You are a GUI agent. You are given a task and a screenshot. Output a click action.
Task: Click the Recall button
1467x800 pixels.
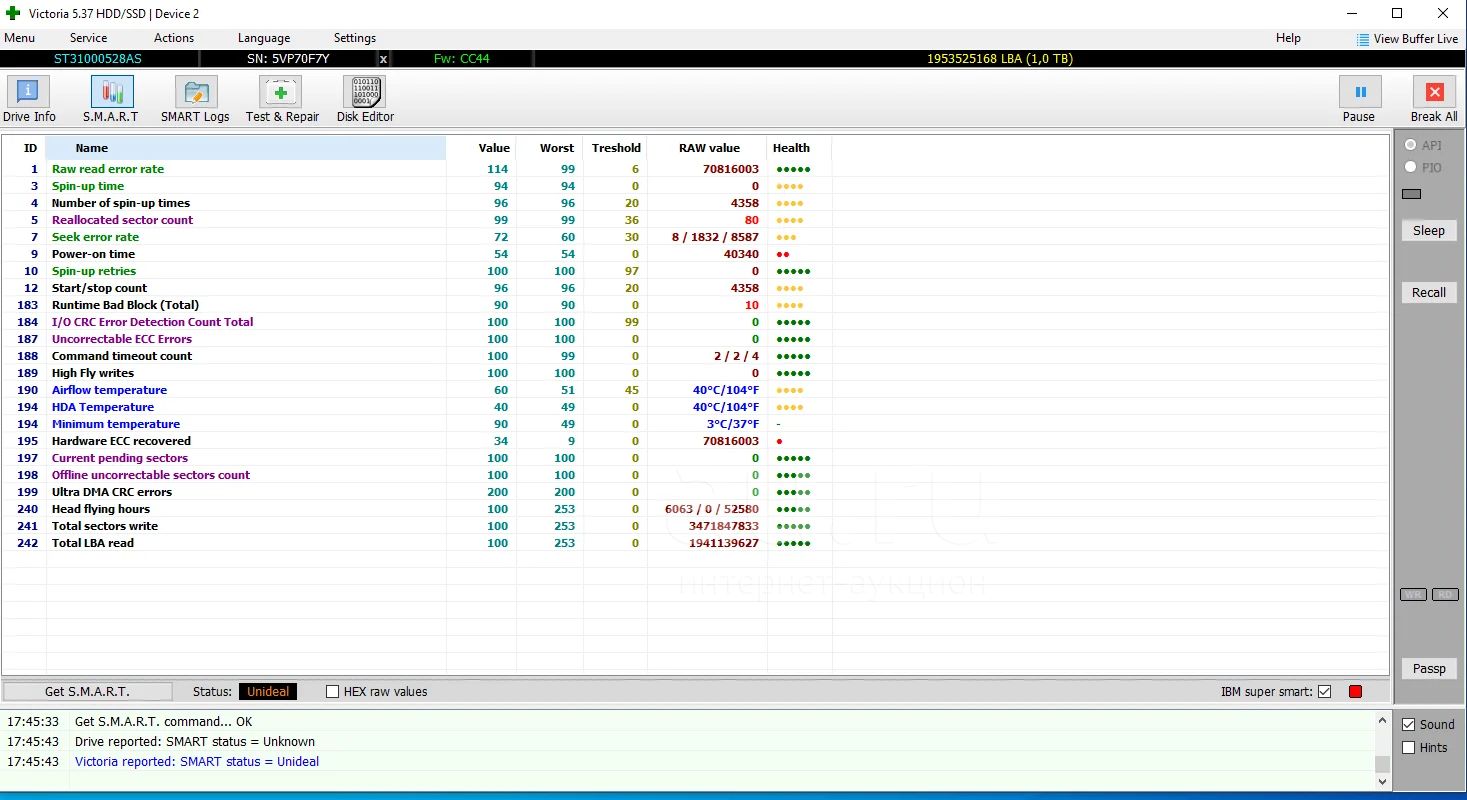coord(1428,292)
